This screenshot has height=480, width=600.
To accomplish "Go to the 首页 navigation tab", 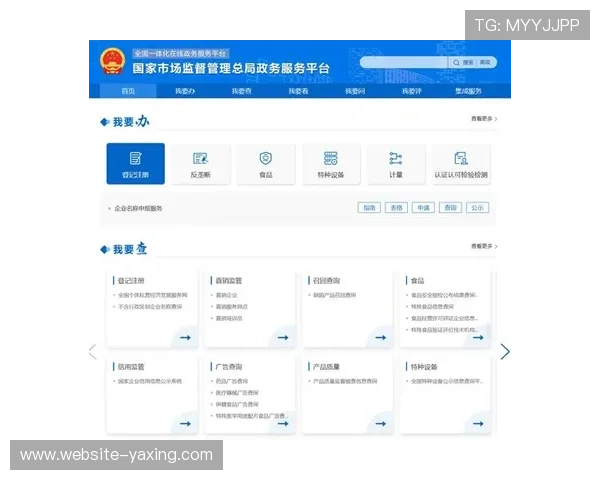I will [128, 91].
